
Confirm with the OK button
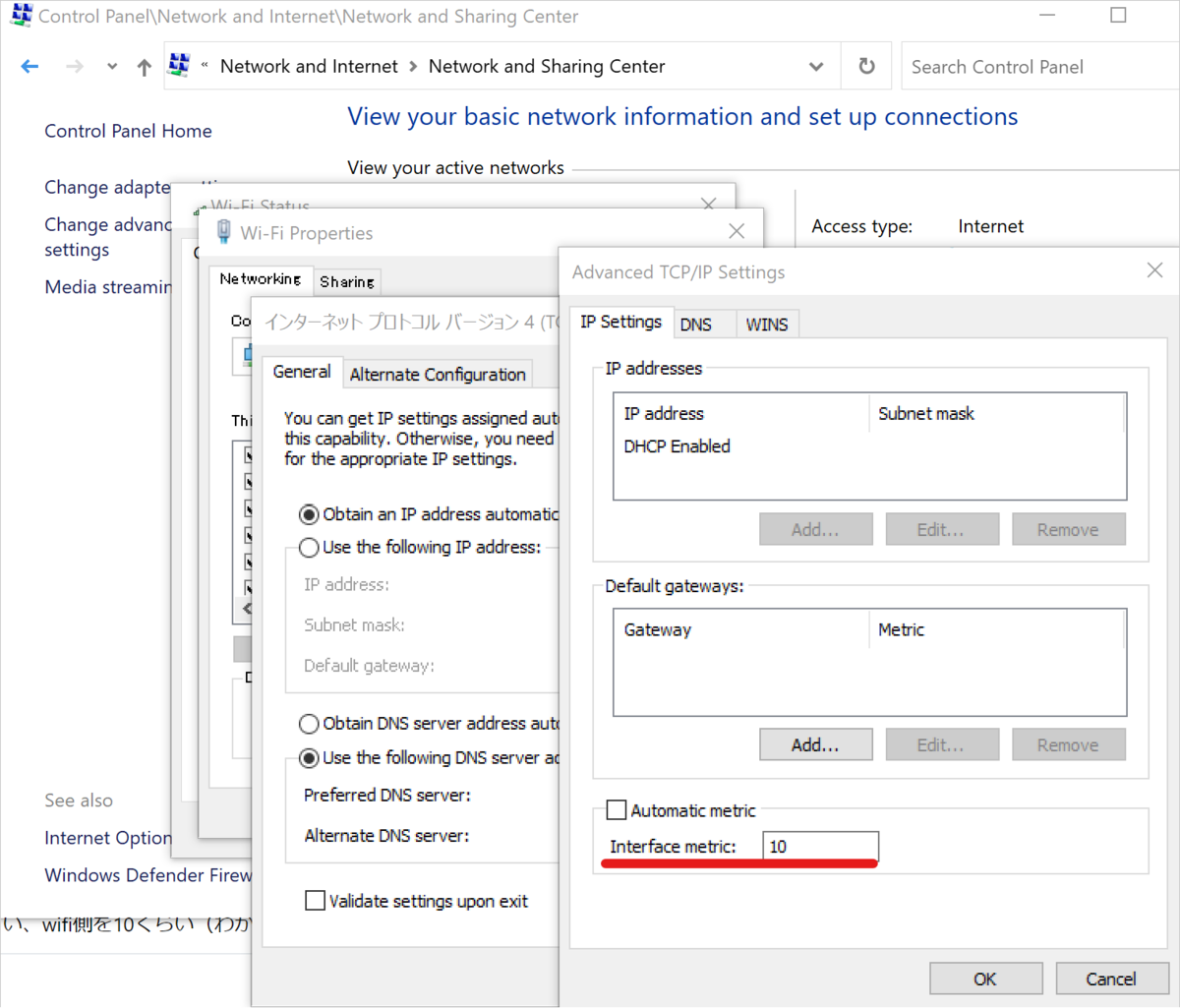point(985,978)
